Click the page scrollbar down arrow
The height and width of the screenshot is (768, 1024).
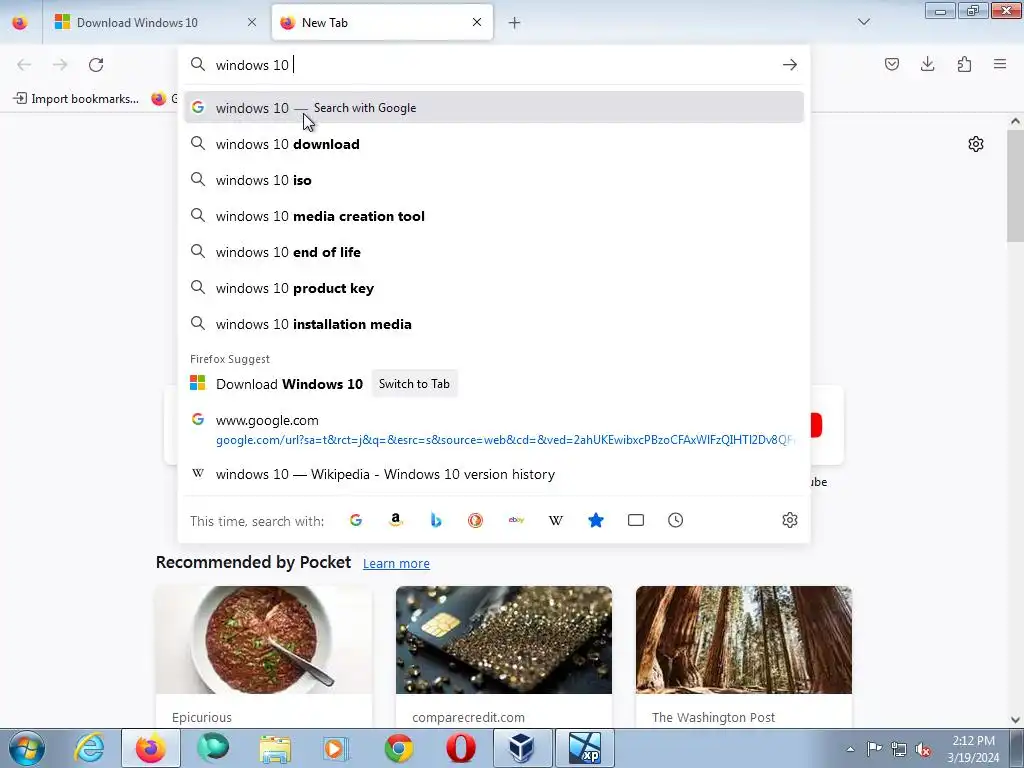pos(1015,720)
